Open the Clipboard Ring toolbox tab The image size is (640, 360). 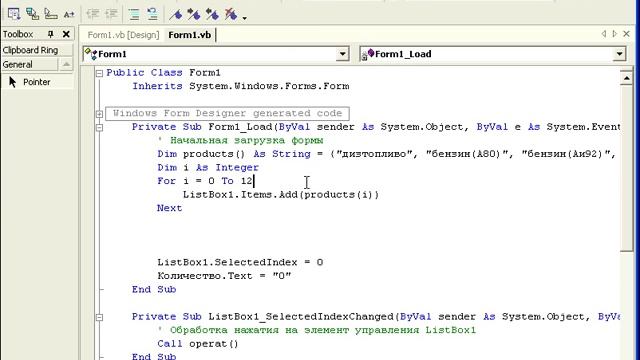[x=37, y=50]
